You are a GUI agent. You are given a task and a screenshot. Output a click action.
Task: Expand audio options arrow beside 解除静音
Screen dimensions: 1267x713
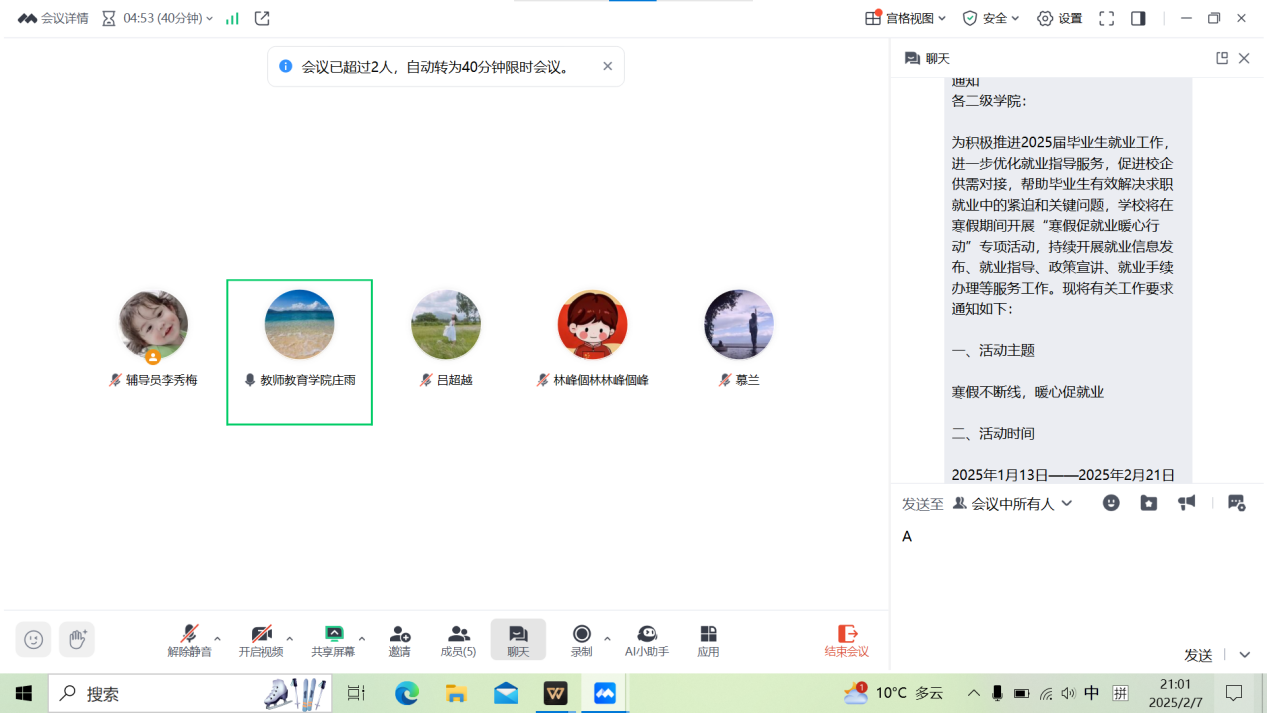(x=218, y=638)
